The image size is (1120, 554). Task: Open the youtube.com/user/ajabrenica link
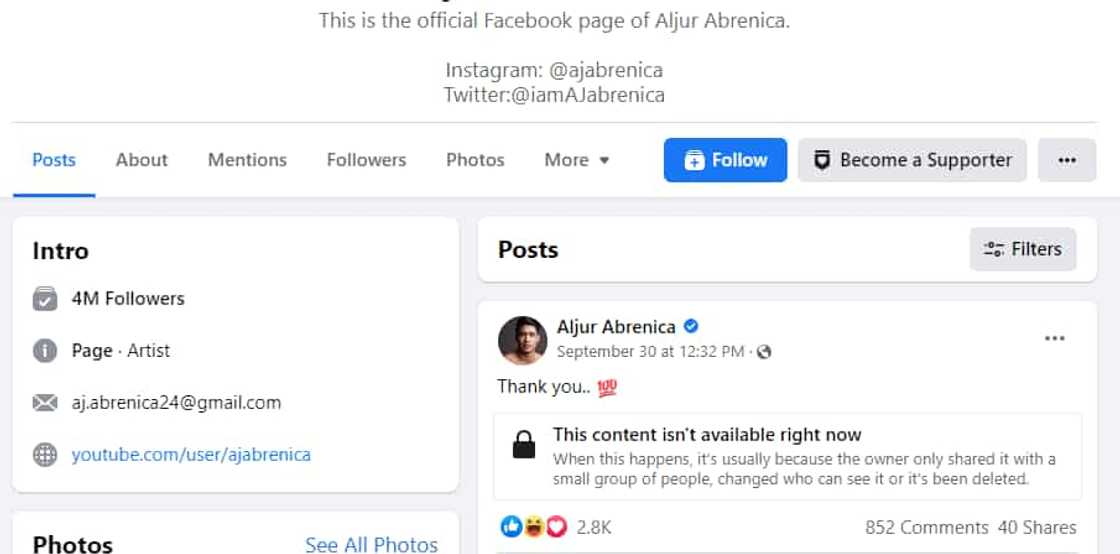[191, 455]
